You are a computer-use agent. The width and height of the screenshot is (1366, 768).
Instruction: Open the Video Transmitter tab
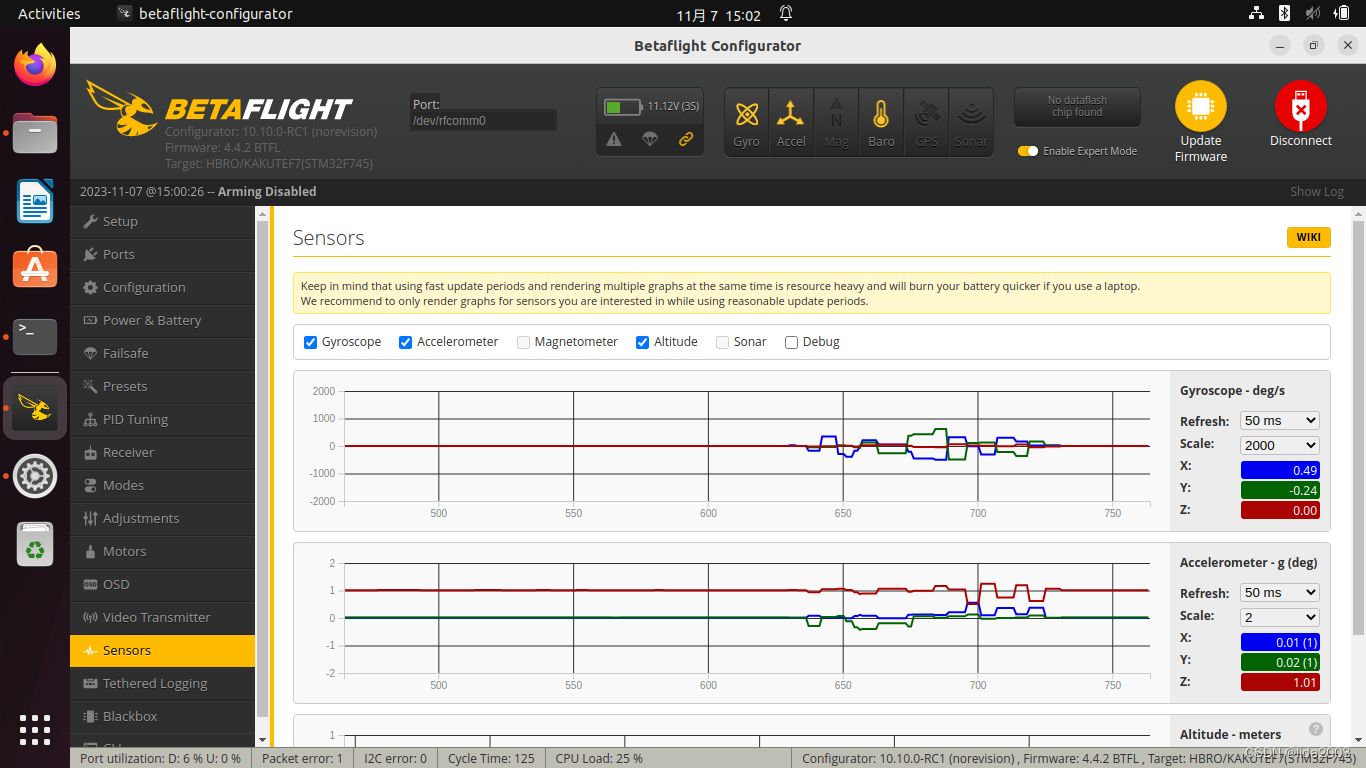tap(162, 618)
